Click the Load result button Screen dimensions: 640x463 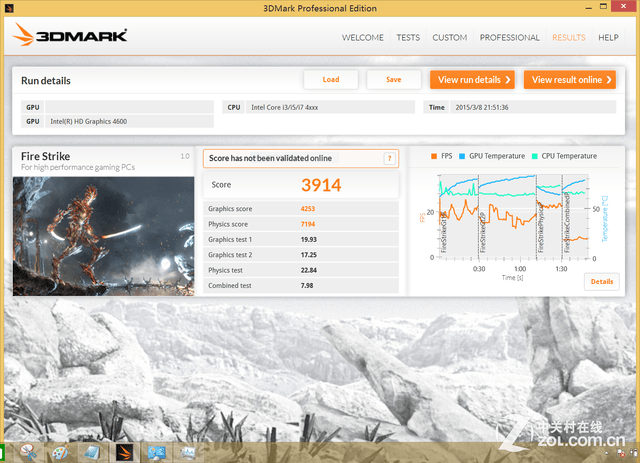coord(331,80)
